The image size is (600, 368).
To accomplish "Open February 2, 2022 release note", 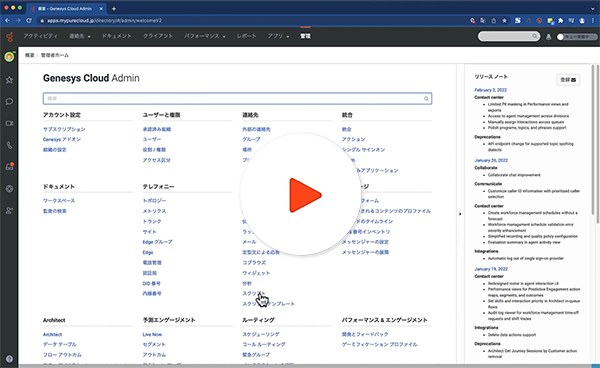I will tap(491, 90).
